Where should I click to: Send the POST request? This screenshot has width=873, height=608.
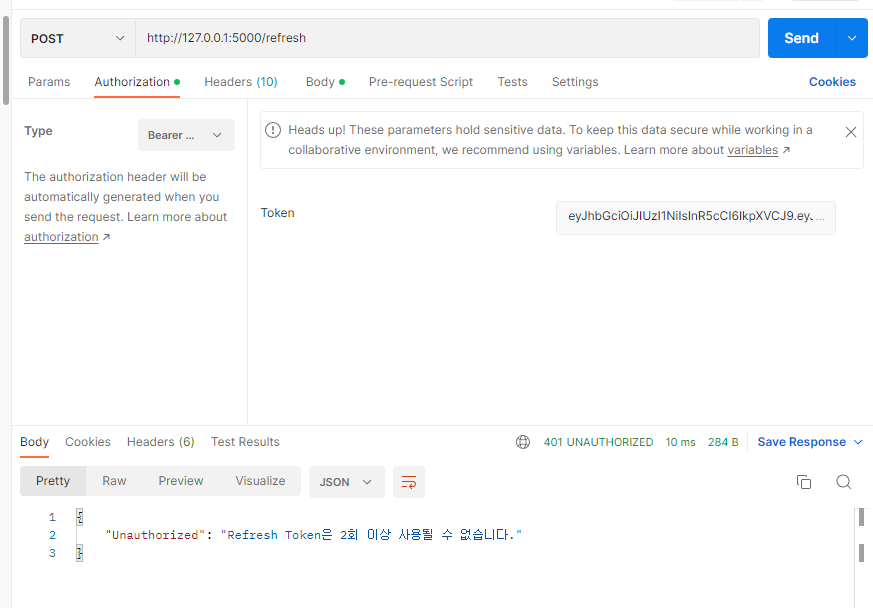[801, 38]
